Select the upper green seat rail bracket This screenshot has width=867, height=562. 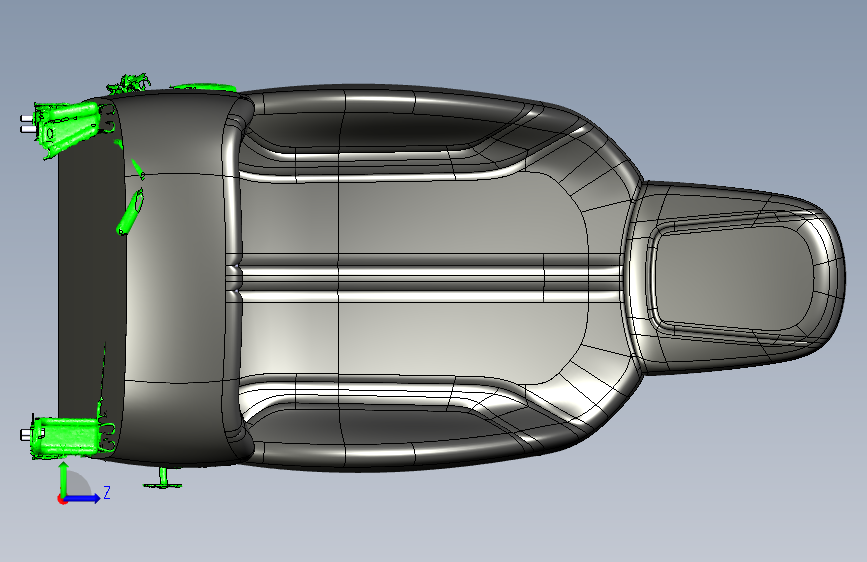pyautogui.click(x=69, y=127)
